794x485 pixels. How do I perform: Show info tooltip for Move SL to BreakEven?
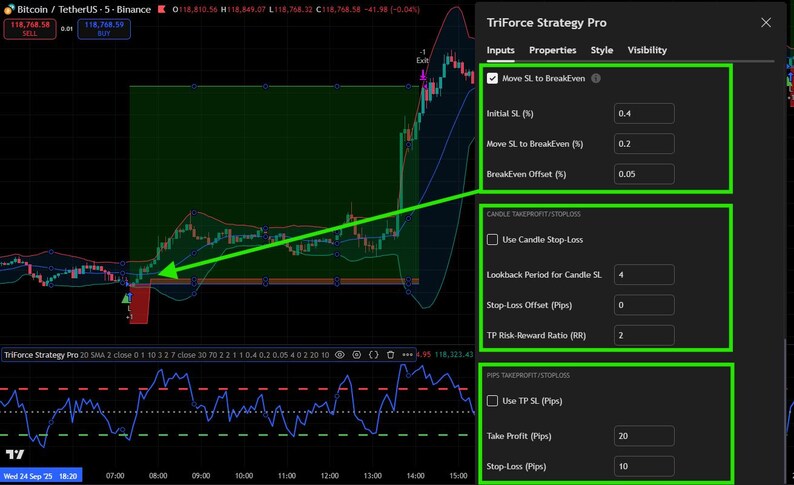596,78
